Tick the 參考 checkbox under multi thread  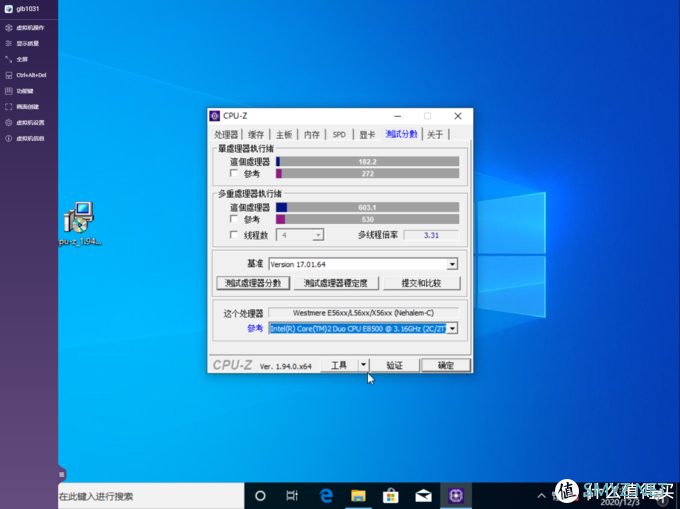point(234,219)
